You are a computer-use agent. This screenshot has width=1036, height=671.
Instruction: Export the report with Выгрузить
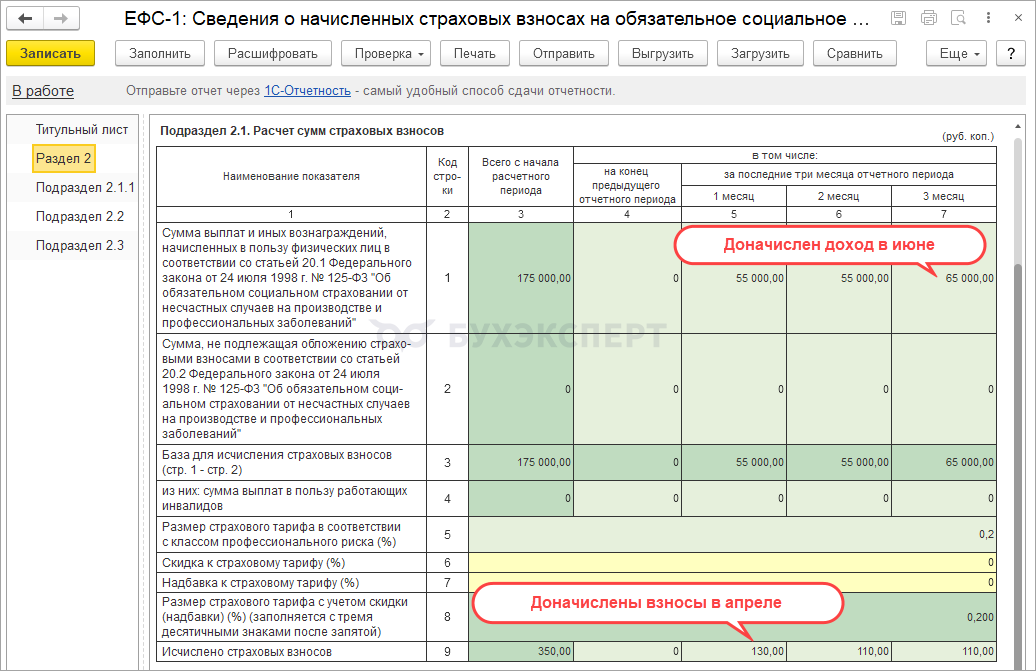(x=663, y=53)
